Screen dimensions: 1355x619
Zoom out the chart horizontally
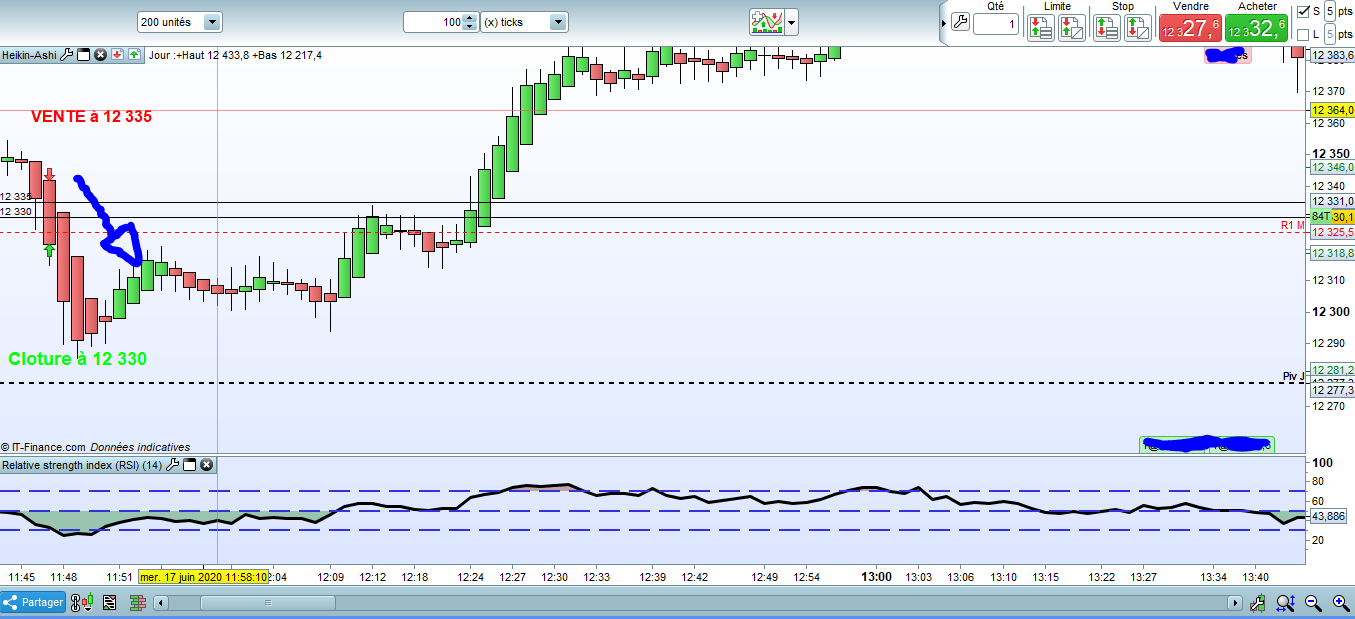pyautogui.click(x=1314, y=603)
